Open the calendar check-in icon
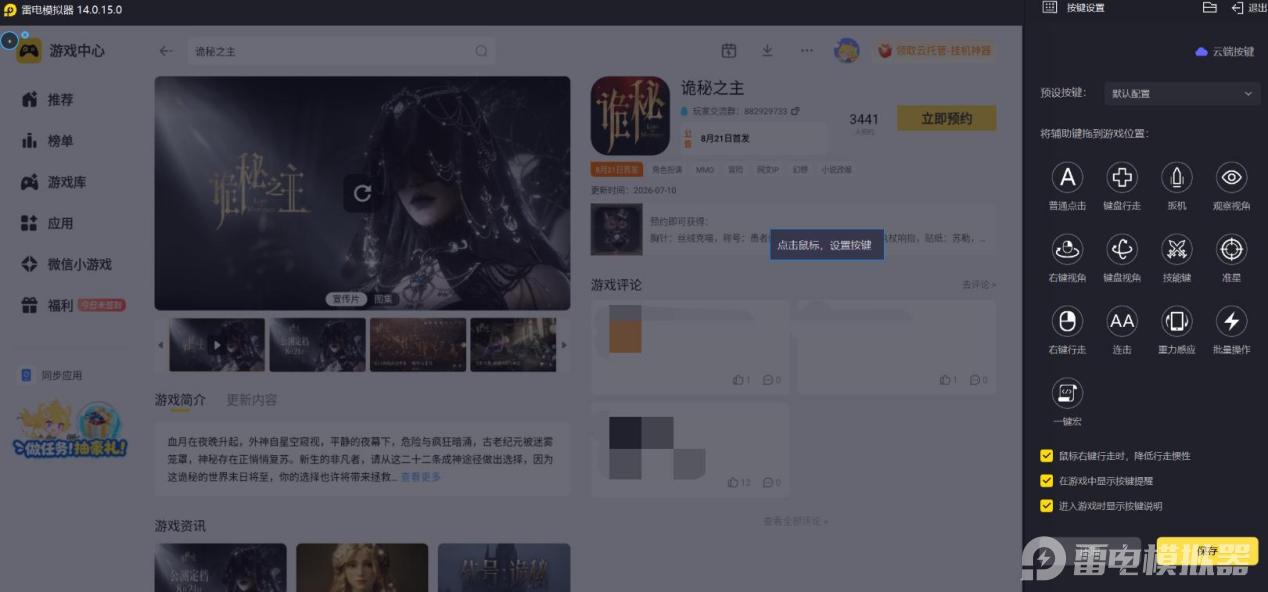This screenshot has width=1268, height=592. point(729,51)
